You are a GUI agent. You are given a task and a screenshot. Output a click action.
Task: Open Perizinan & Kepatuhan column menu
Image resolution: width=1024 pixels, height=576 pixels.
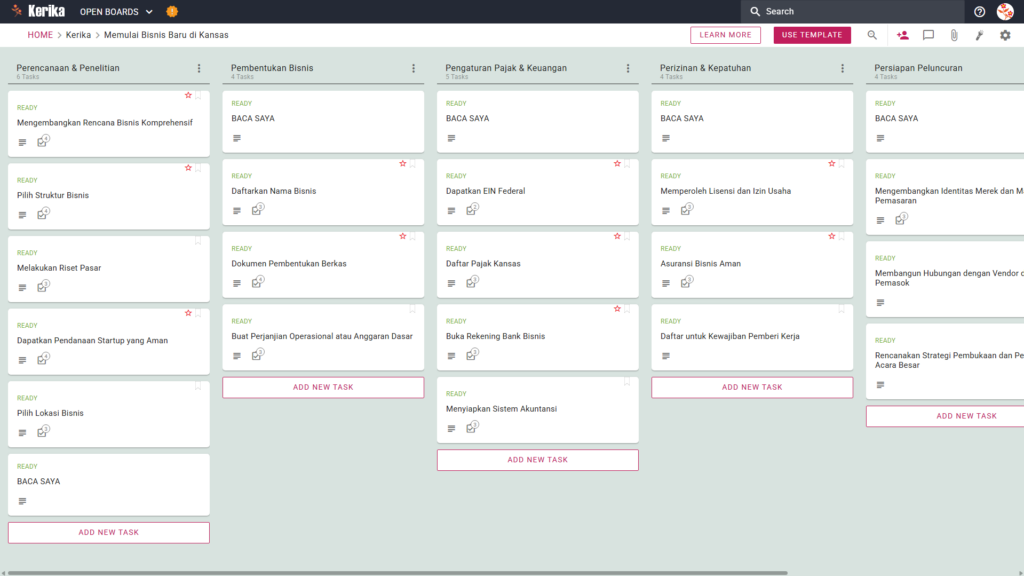842,68
